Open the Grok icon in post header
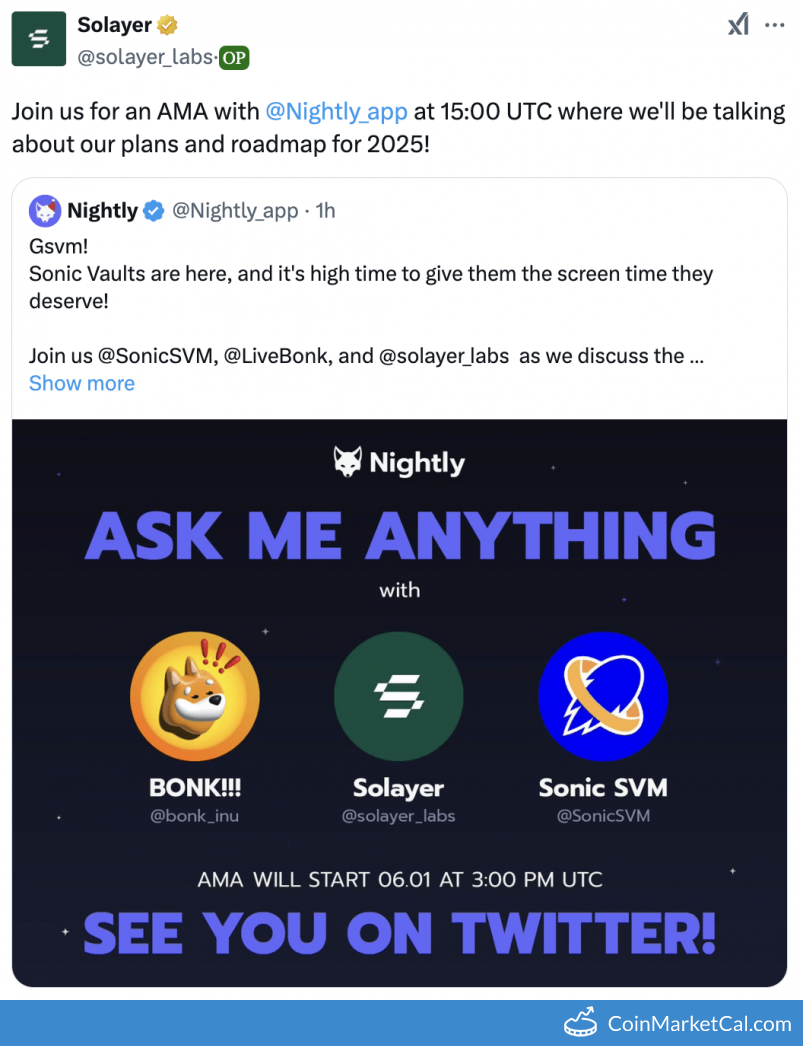 738,25
